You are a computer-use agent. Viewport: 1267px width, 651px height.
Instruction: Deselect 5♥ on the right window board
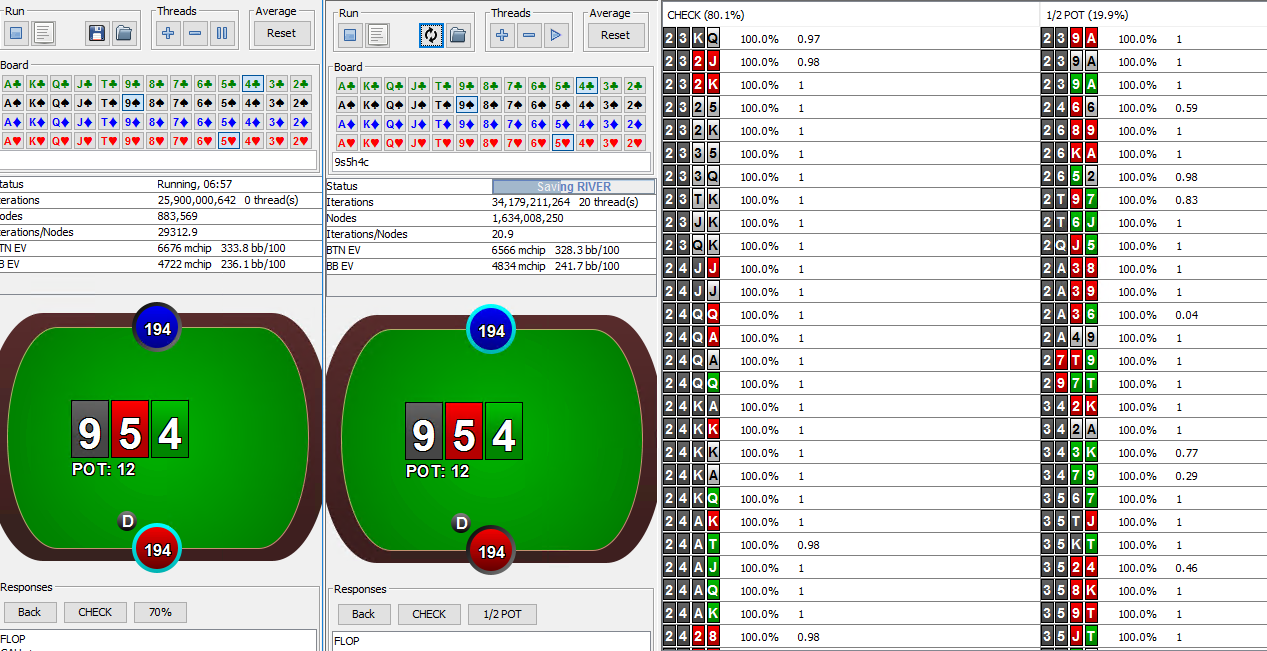pyautogui.click(x=562, y=143)
